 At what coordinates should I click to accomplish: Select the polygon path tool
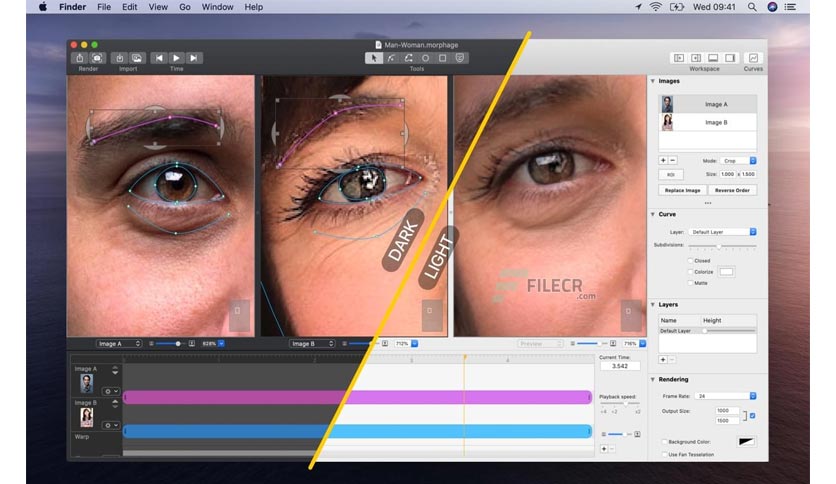[x=408, y=58]
